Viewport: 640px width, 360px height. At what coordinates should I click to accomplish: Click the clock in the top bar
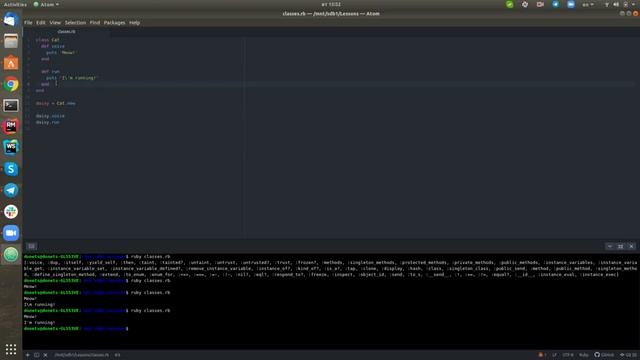click(331, 4)
